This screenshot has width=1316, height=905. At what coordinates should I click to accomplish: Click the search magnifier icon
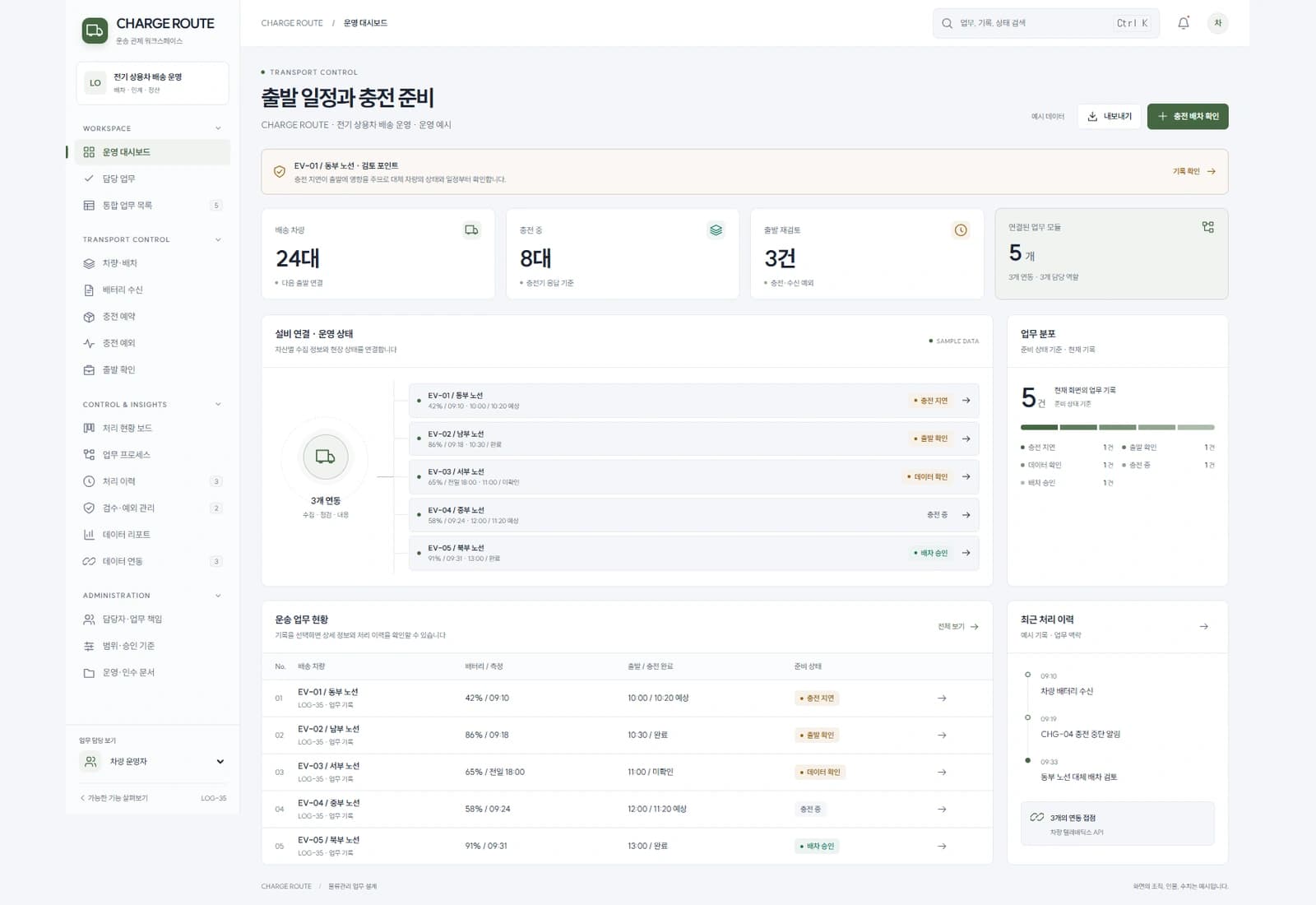tap(947, 23)
